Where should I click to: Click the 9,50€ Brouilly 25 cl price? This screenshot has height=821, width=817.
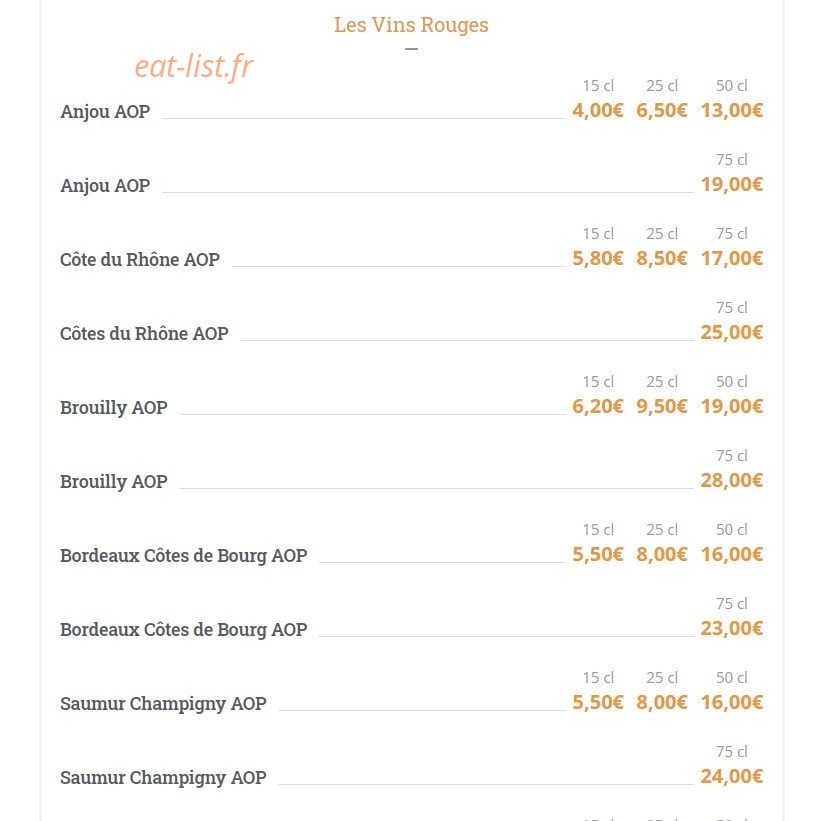click(661, 406)
